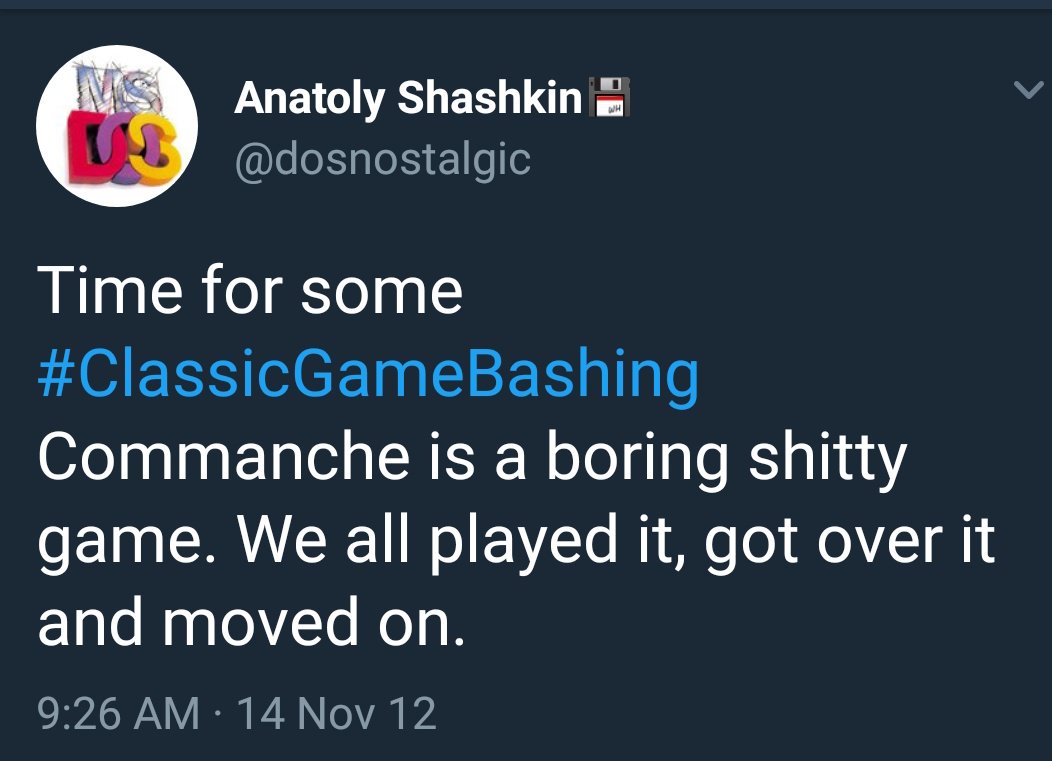Click the 'got over it' phrase

click(849, 544)
